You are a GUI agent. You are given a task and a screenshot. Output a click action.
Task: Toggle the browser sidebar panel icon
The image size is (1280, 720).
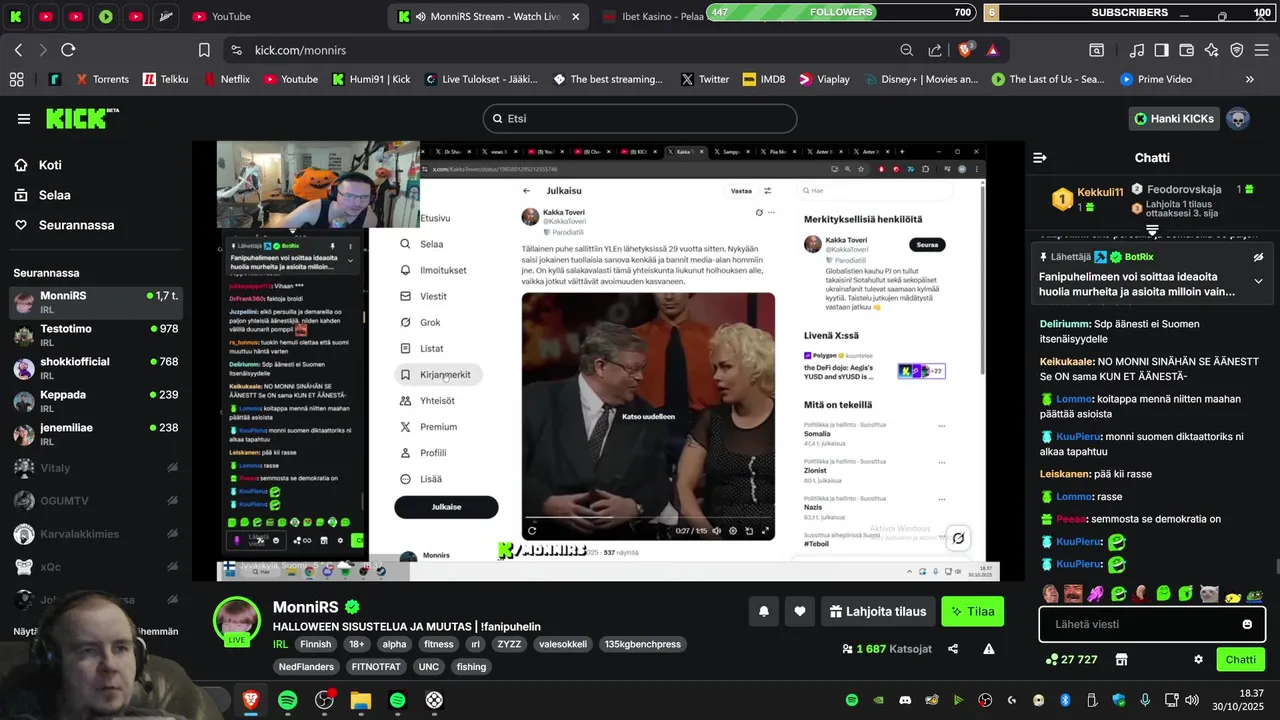[1161, 50]
